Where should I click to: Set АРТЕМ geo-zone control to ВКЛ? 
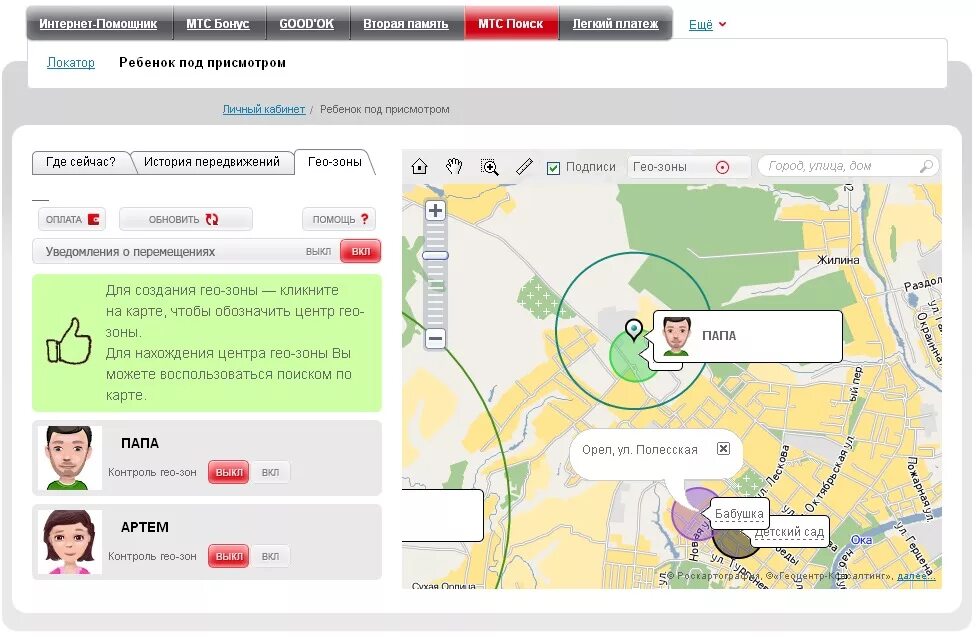click(x=270, y=556)
